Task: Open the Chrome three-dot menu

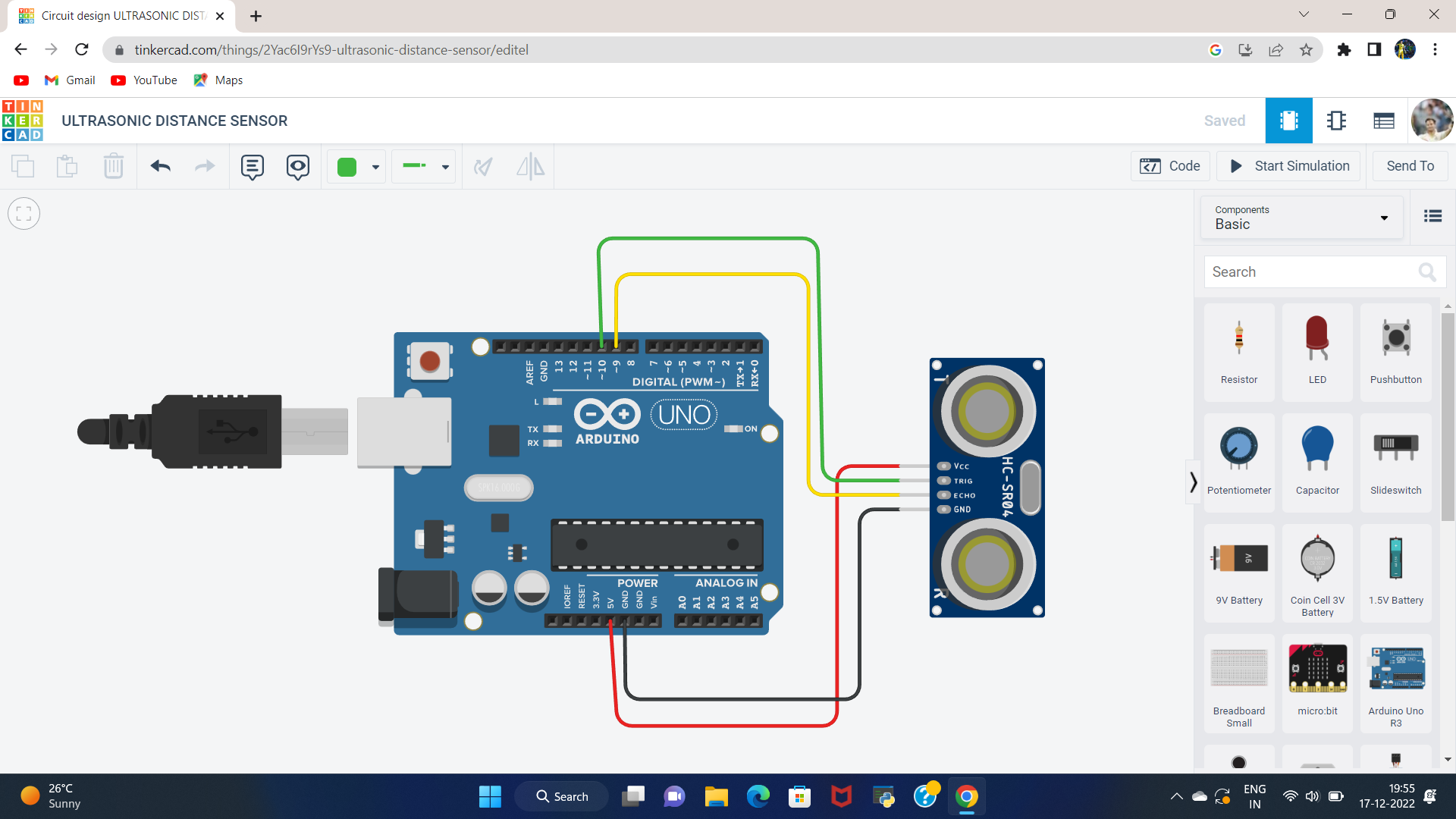Action: coord(1435,49)
